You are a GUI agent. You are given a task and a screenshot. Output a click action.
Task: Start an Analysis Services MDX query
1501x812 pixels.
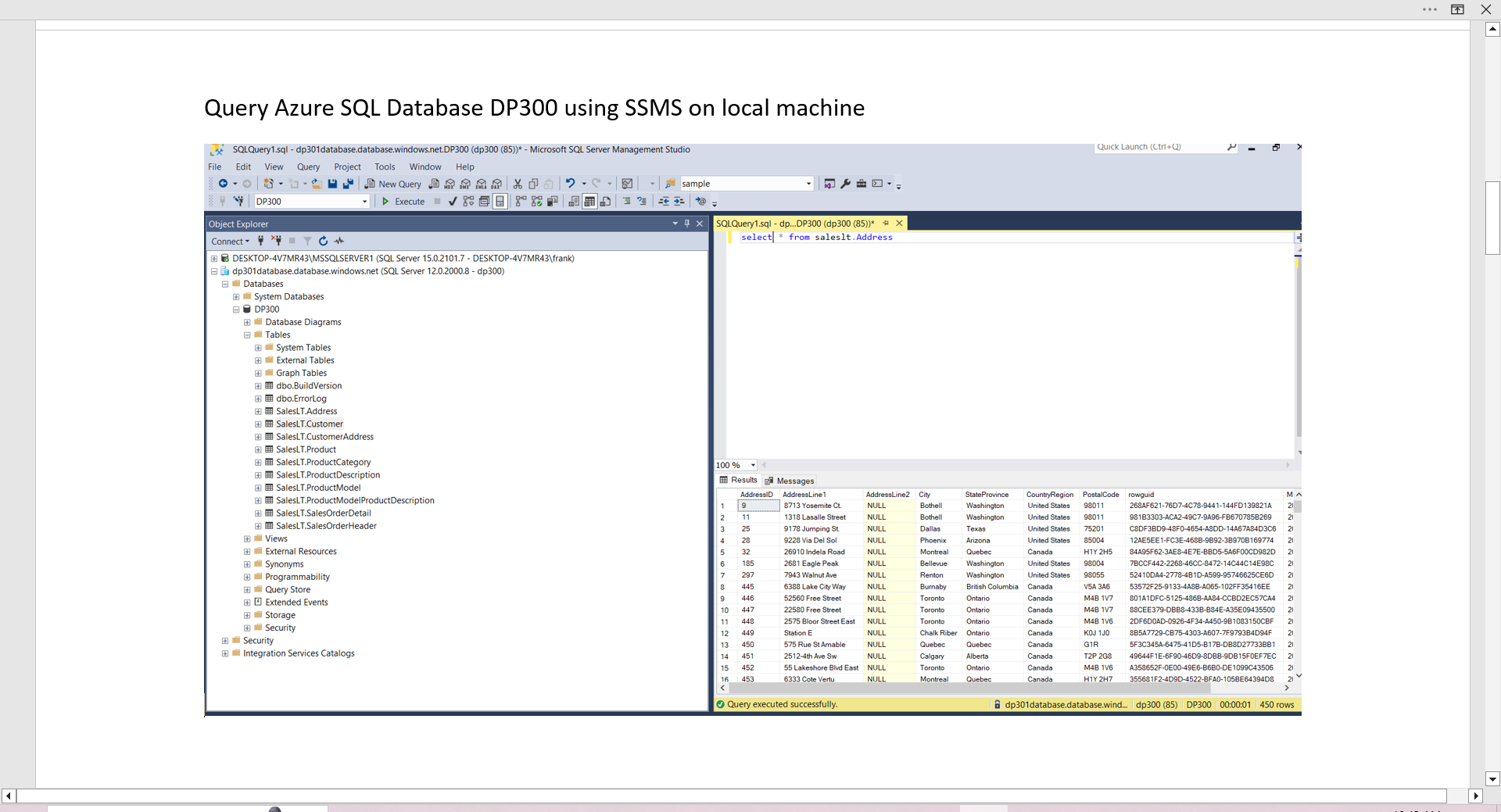pos(450,184)
